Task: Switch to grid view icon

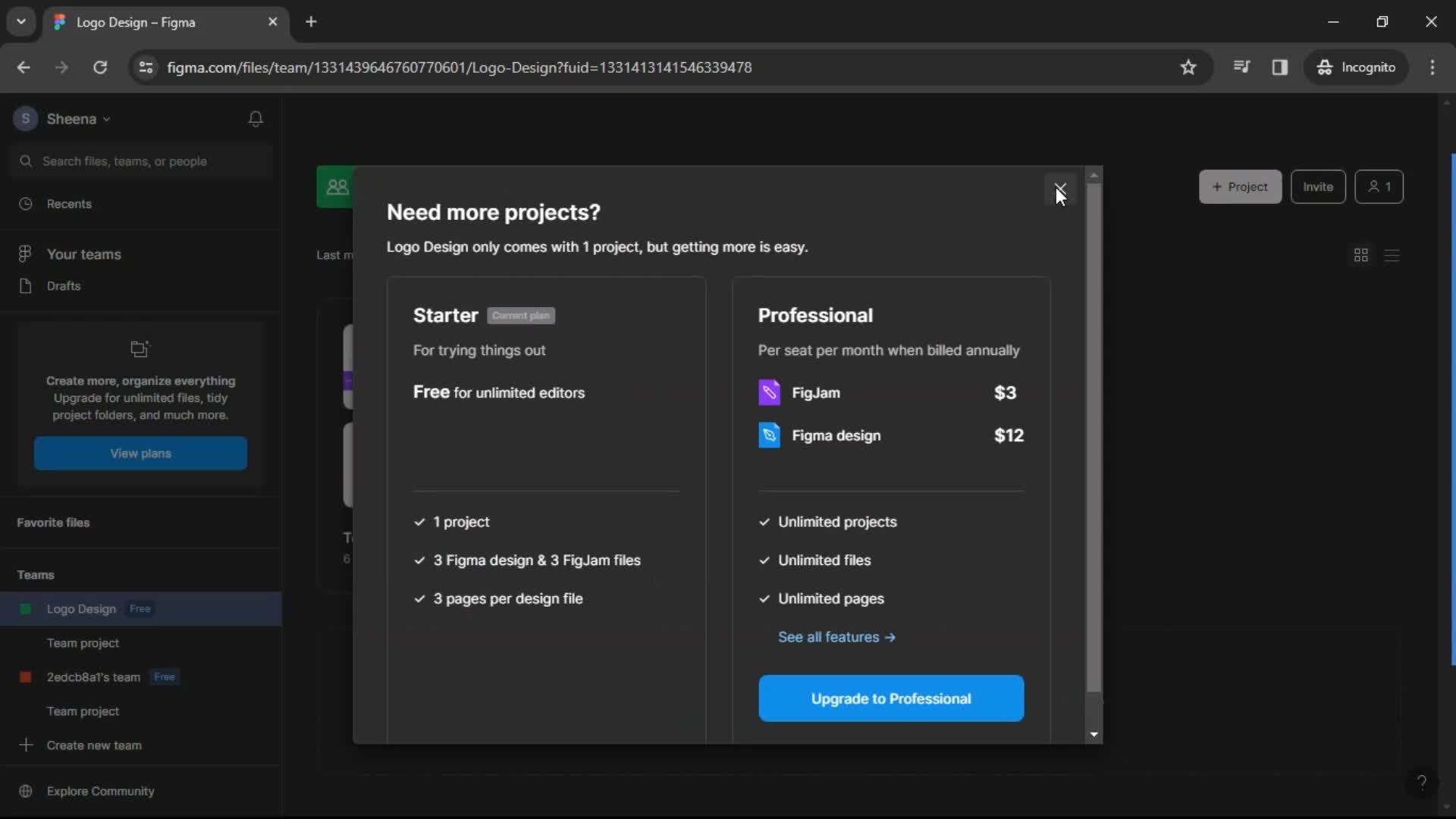Action: point(1361,256)
